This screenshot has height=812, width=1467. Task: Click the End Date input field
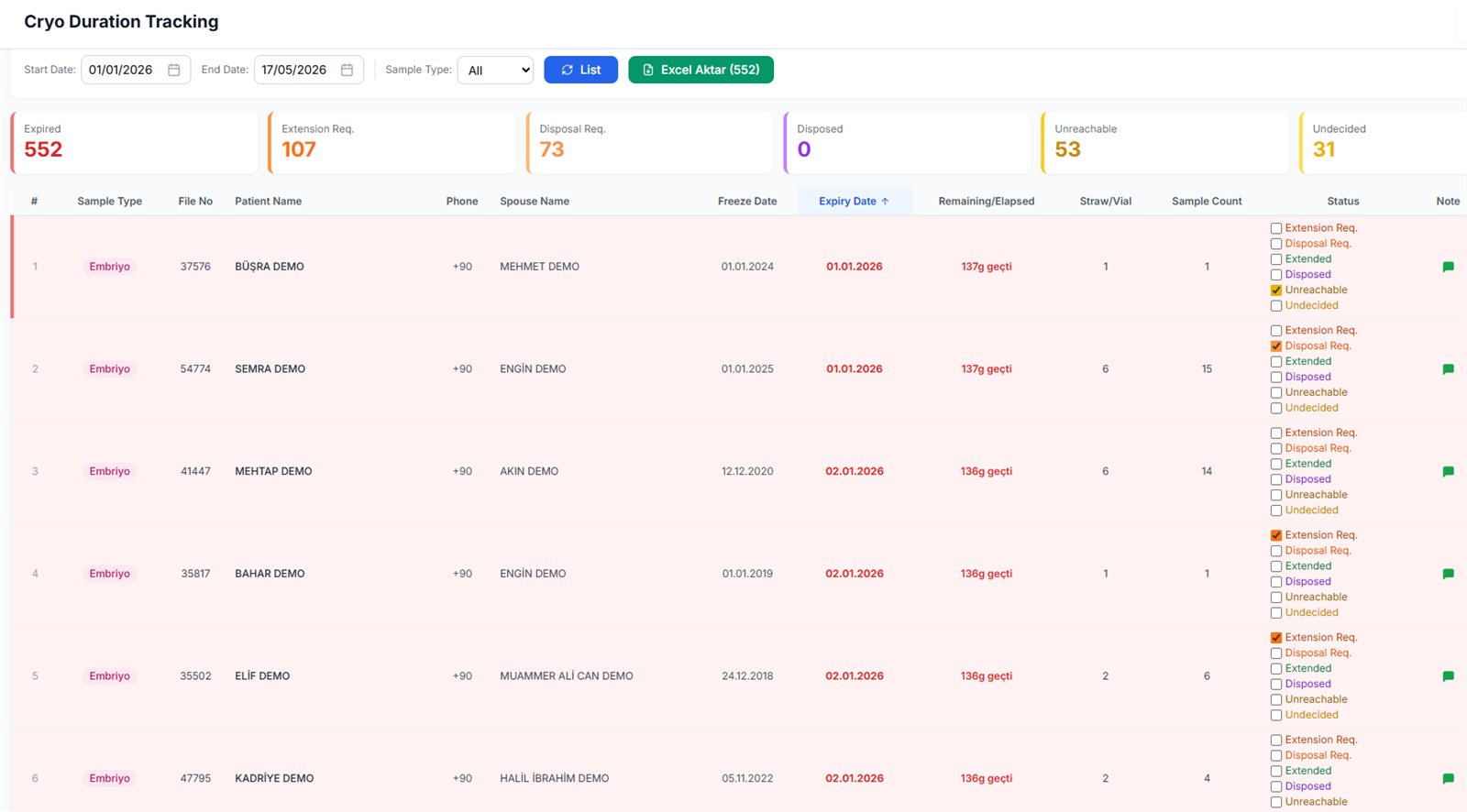308,70
